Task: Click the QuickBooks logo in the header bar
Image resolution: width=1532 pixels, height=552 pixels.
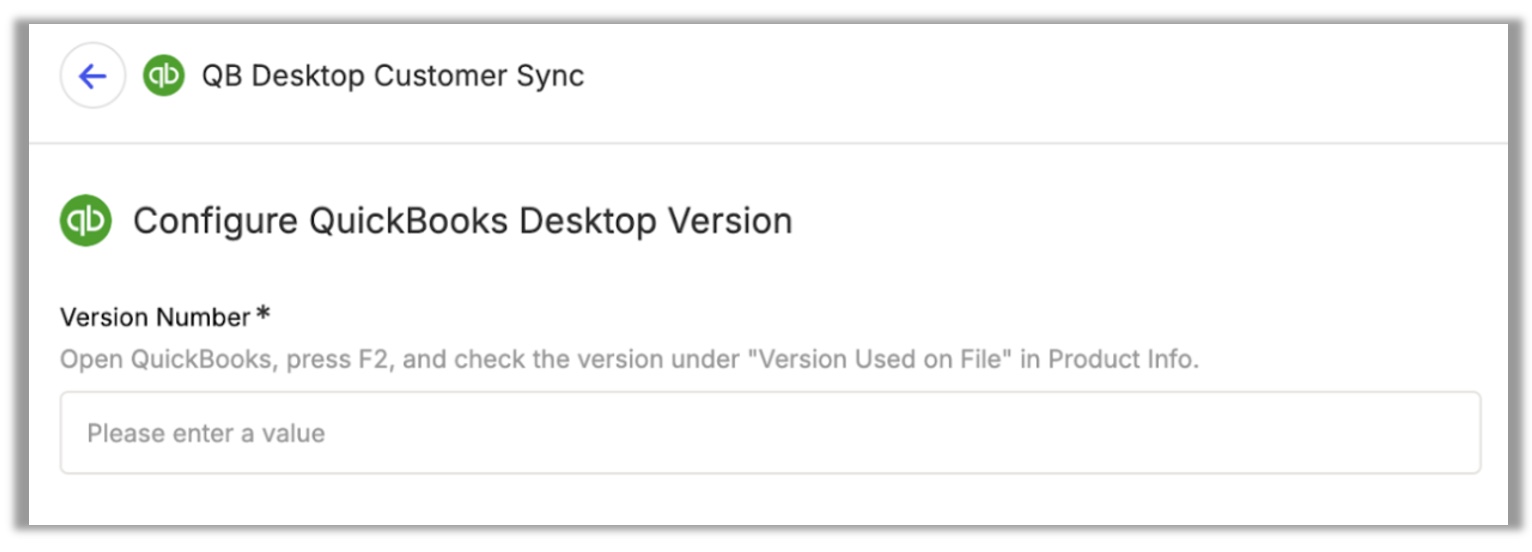Action: (163, 76)
